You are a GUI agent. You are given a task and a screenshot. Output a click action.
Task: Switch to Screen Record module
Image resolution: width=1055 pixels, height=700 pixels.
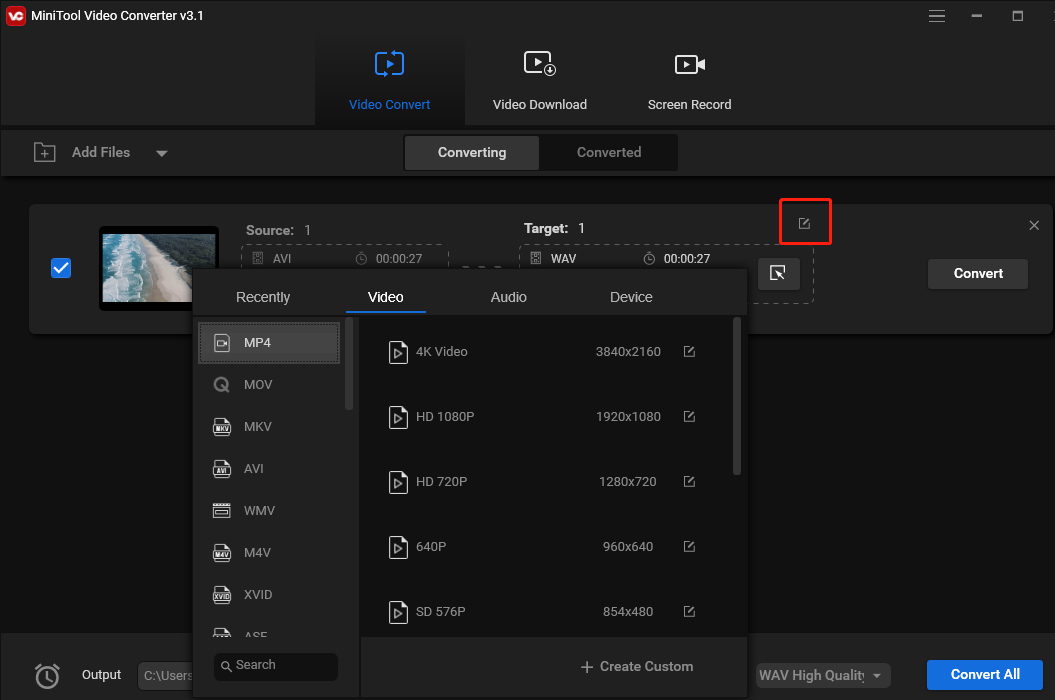[x=689, y=81]
